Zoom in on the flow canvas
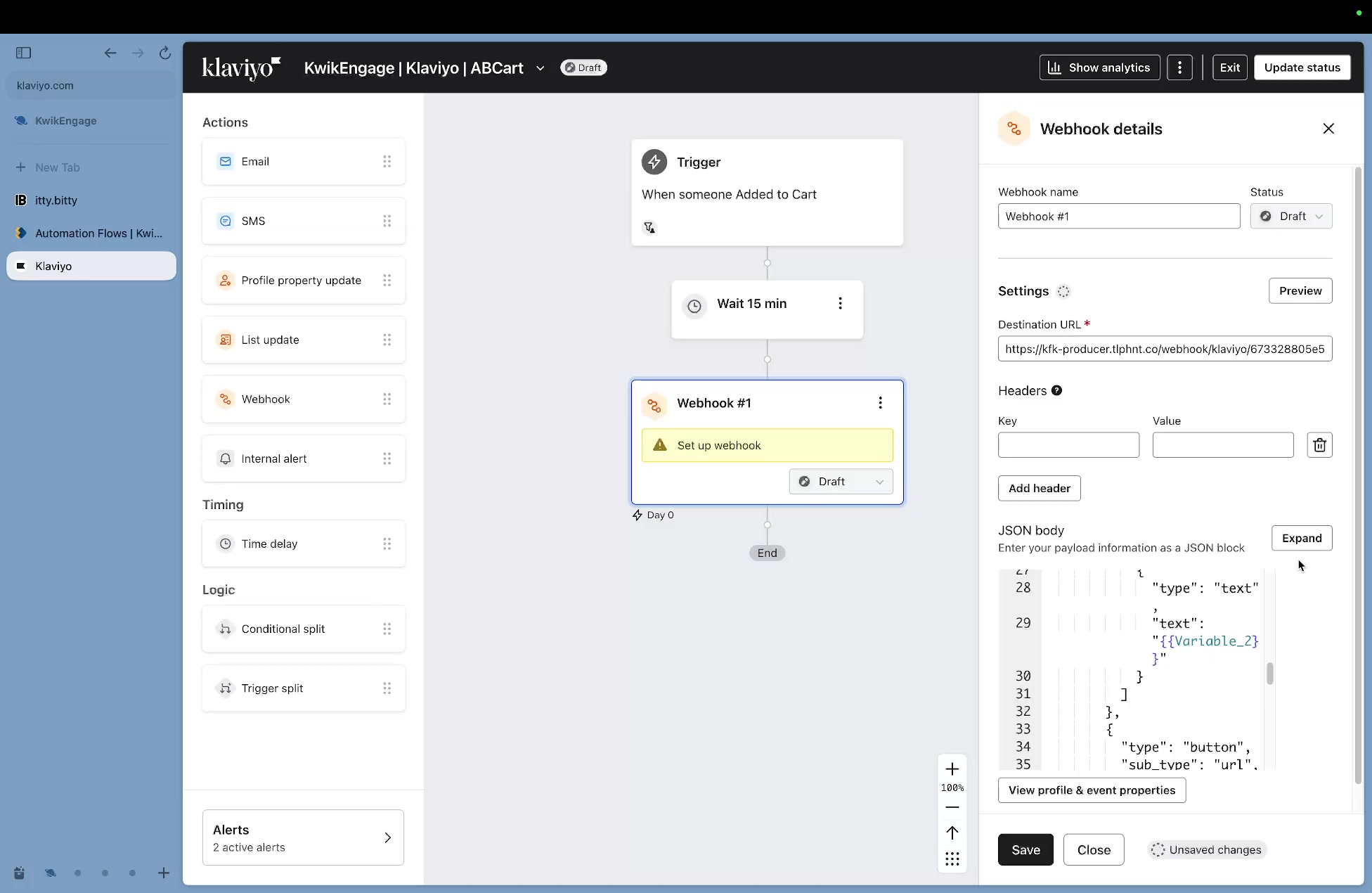Image resolution: width=1372 pixels, height=893 pixels. 952,769
